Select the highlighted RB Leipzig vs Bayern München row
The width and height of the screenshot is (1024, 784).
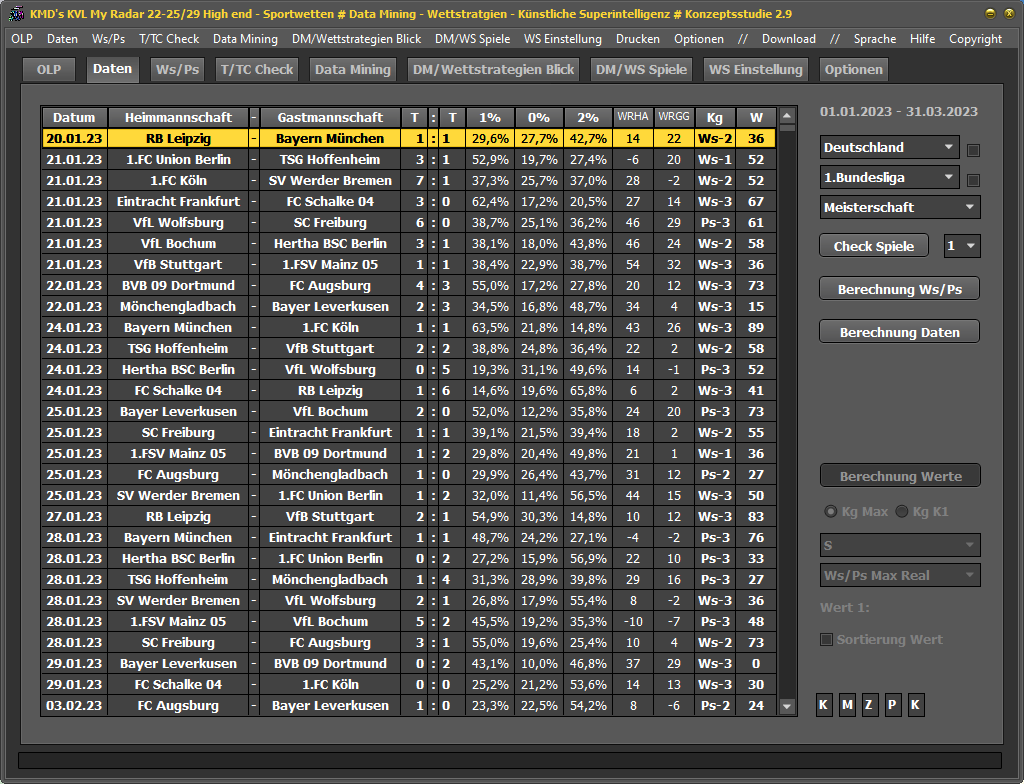(409, 139)
